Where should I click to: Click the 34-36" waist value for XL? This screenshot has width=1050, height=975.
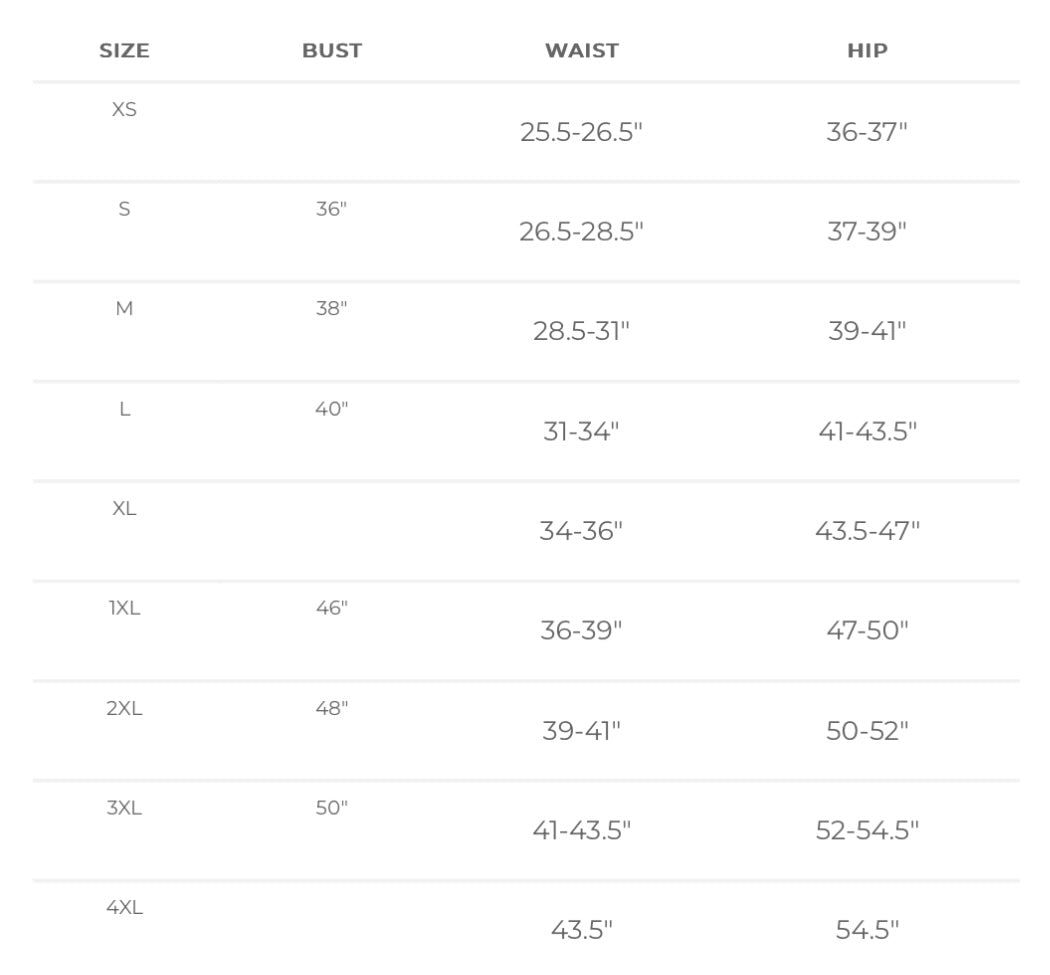pyautogui.click(x=581, y=531)
